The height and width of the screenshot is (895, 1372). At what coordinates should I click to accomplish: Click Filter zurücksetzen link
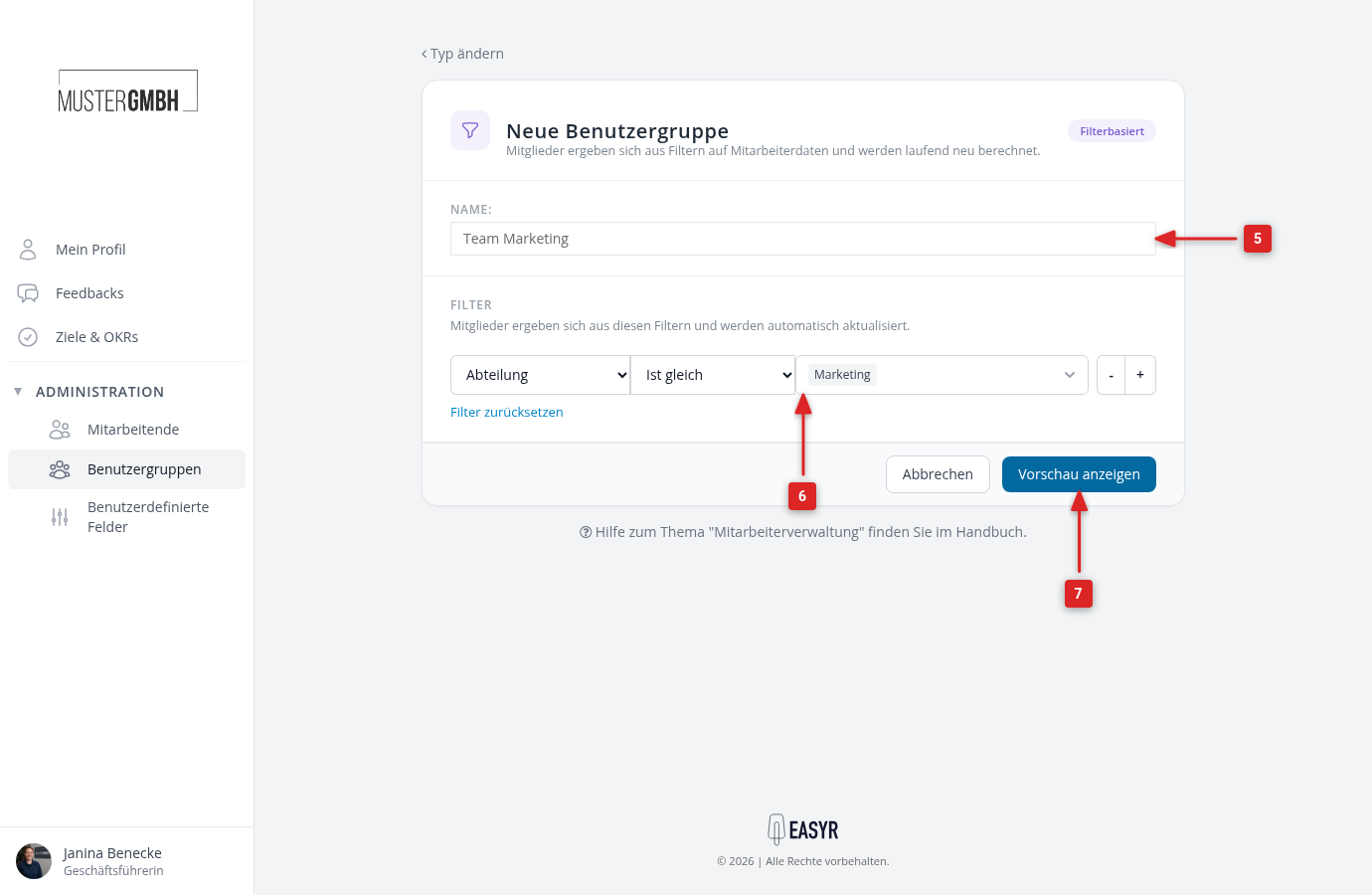coord(507,413)
